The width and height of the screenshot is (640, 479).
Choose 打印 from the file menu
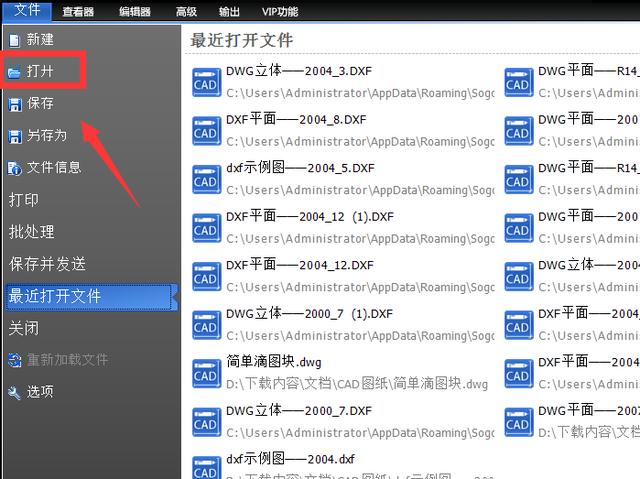pos(24,200)
